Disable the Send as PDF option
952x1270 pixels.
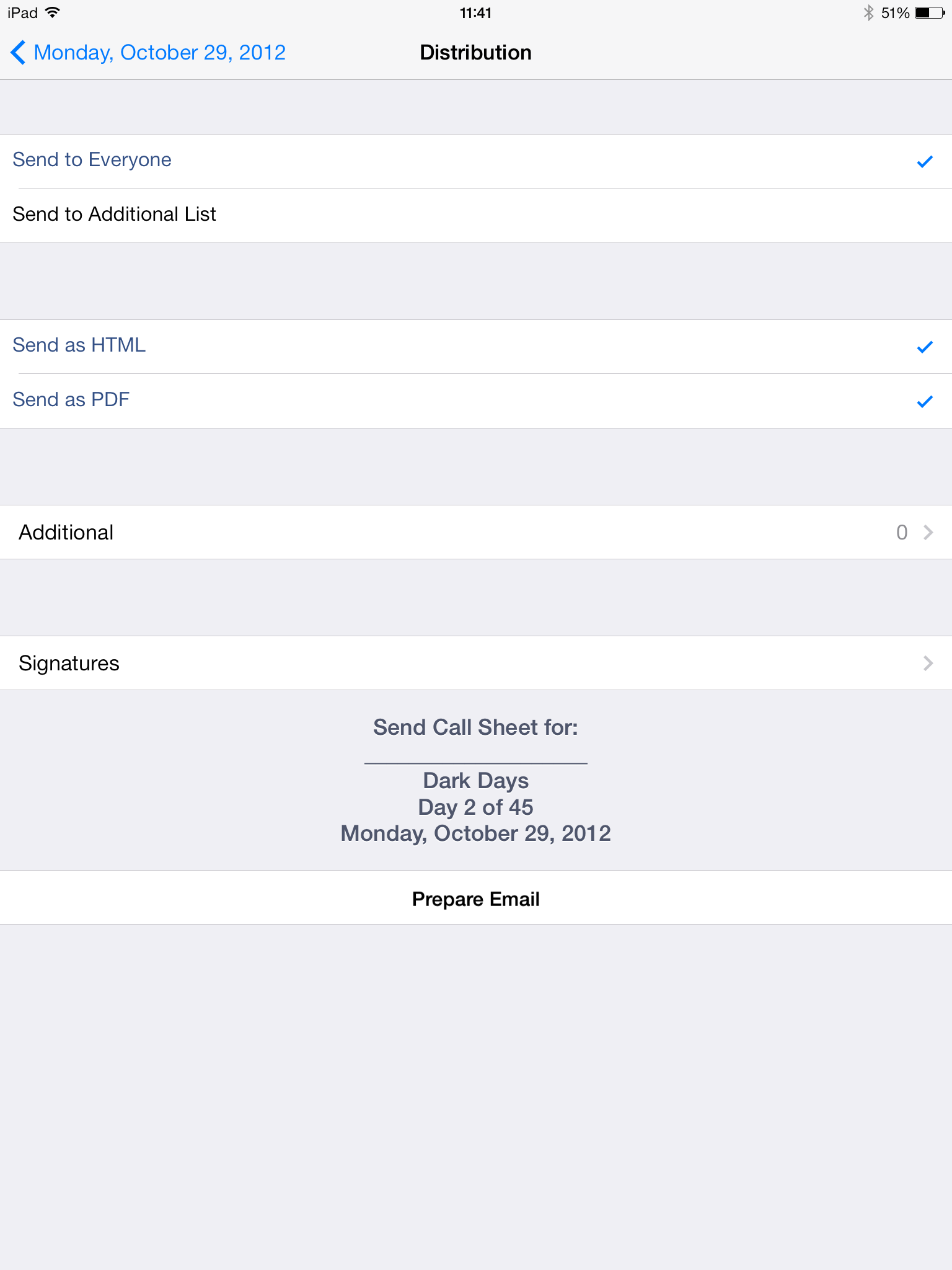coord(71,400)
